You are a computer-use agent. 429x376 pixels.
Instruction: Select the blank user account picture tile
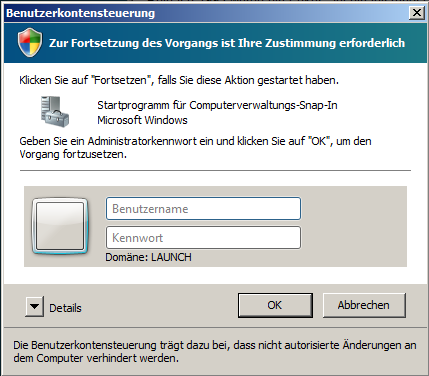coord(60,226)
